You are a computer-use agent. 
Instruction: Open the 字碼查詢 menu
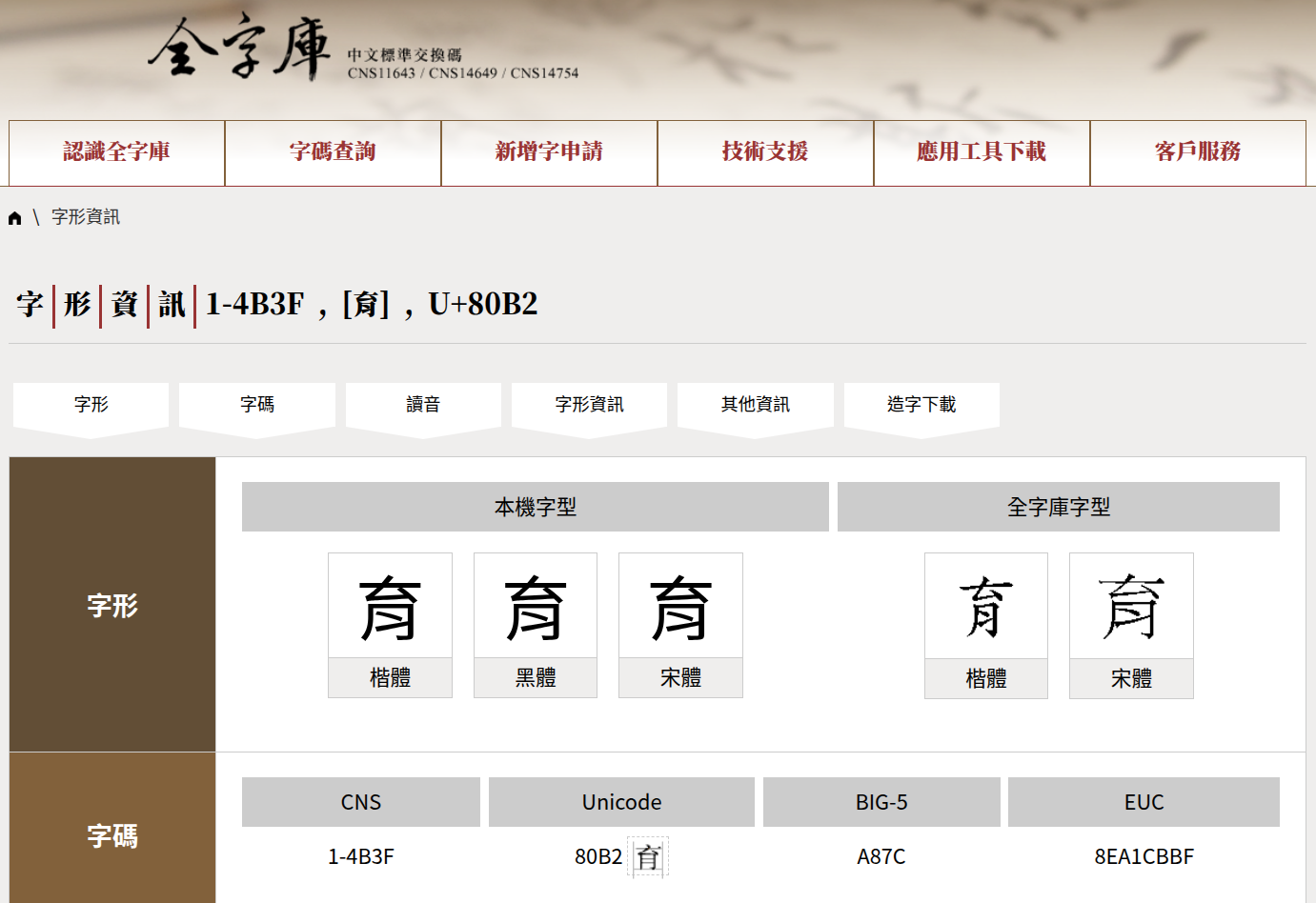[x=333, y=152]
